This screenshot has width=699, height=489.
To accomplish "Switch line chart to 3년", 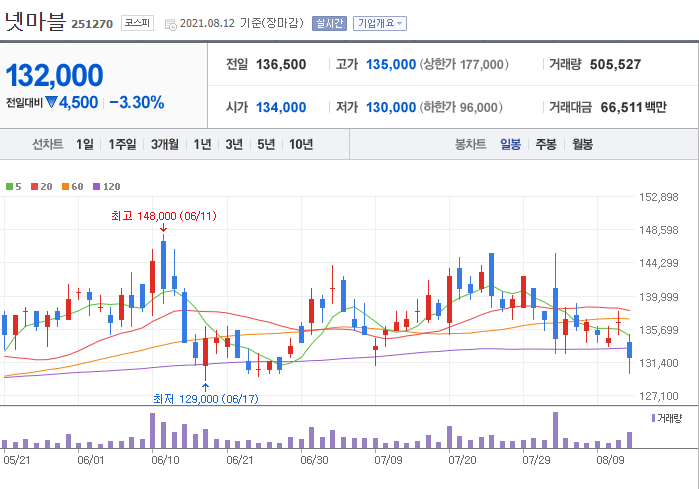I will (x=234, y=144).
